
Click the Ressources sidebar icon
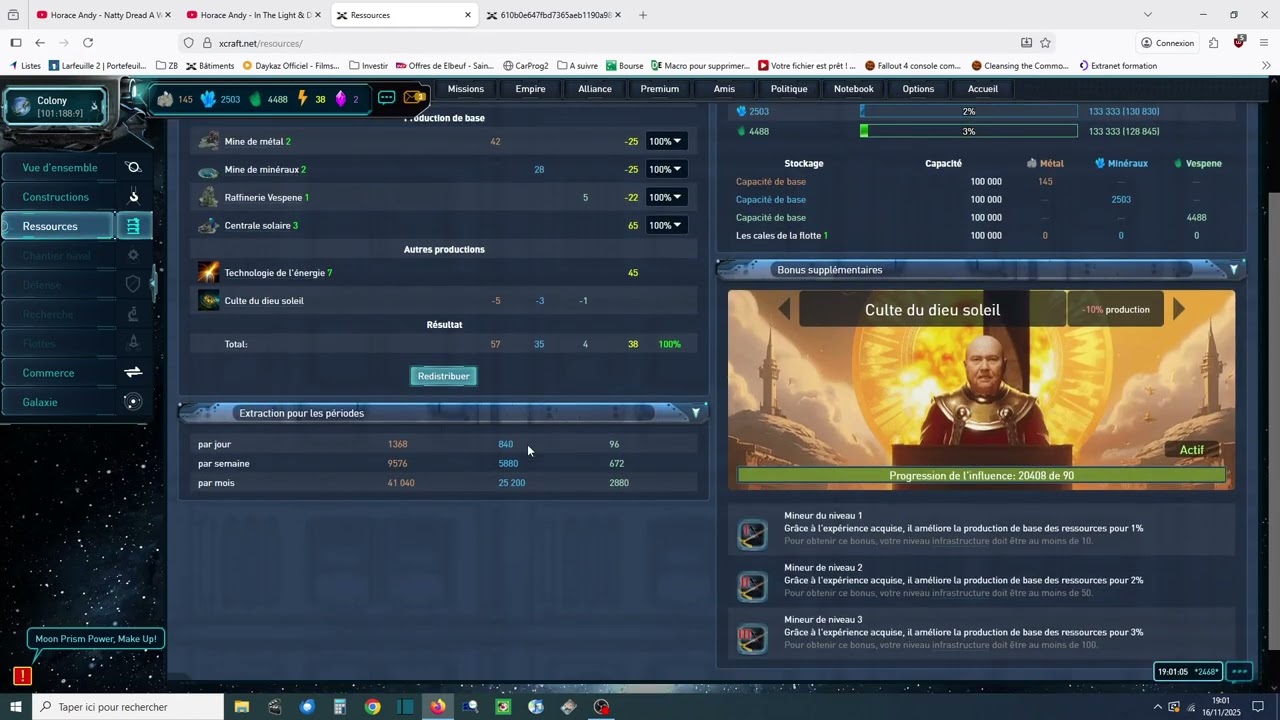pyautogui.click(x=133, y=226)
